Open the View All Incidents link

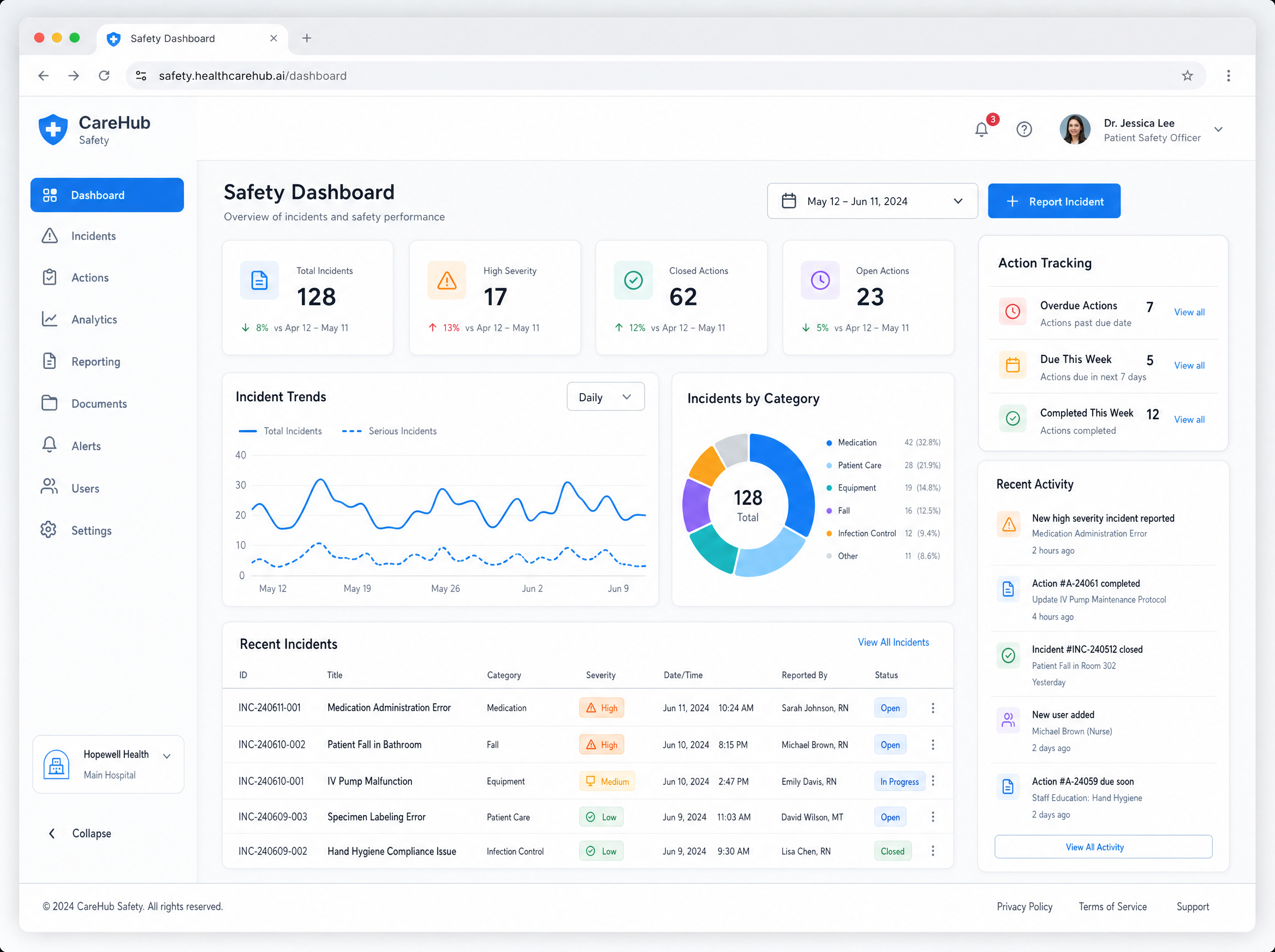click(893, 642)
